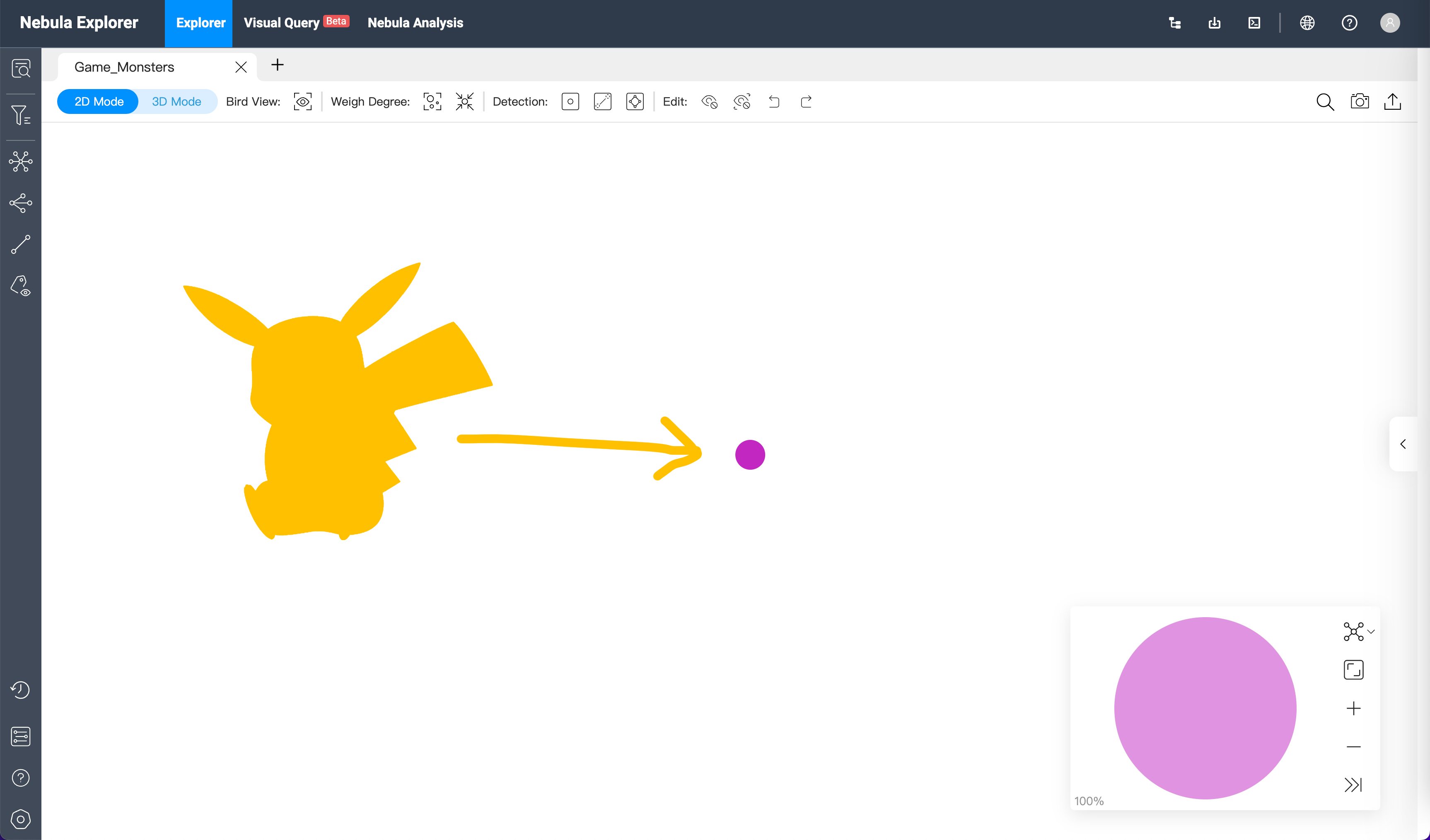Image resolution: width=1430 pixels, height=840 pixels.
Task: Click the export upload icon
Action: (1393, 101)
